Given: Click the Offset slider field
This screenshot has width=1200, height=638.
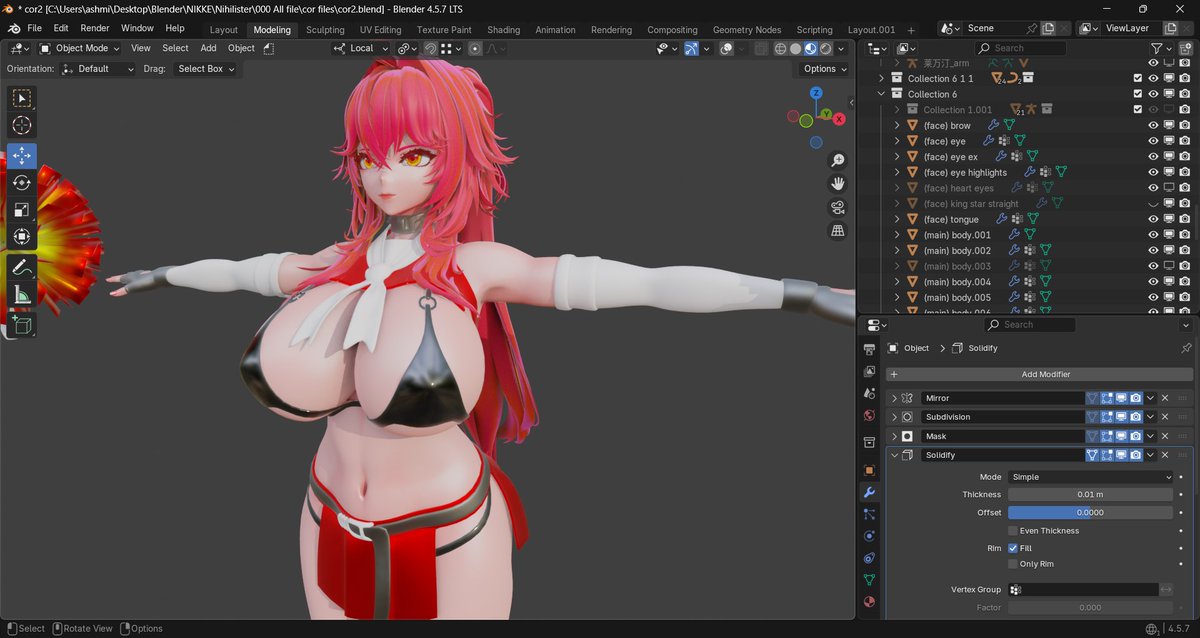Looking at the screenshot, I should pyautogui.click(x=1090, y=512).
